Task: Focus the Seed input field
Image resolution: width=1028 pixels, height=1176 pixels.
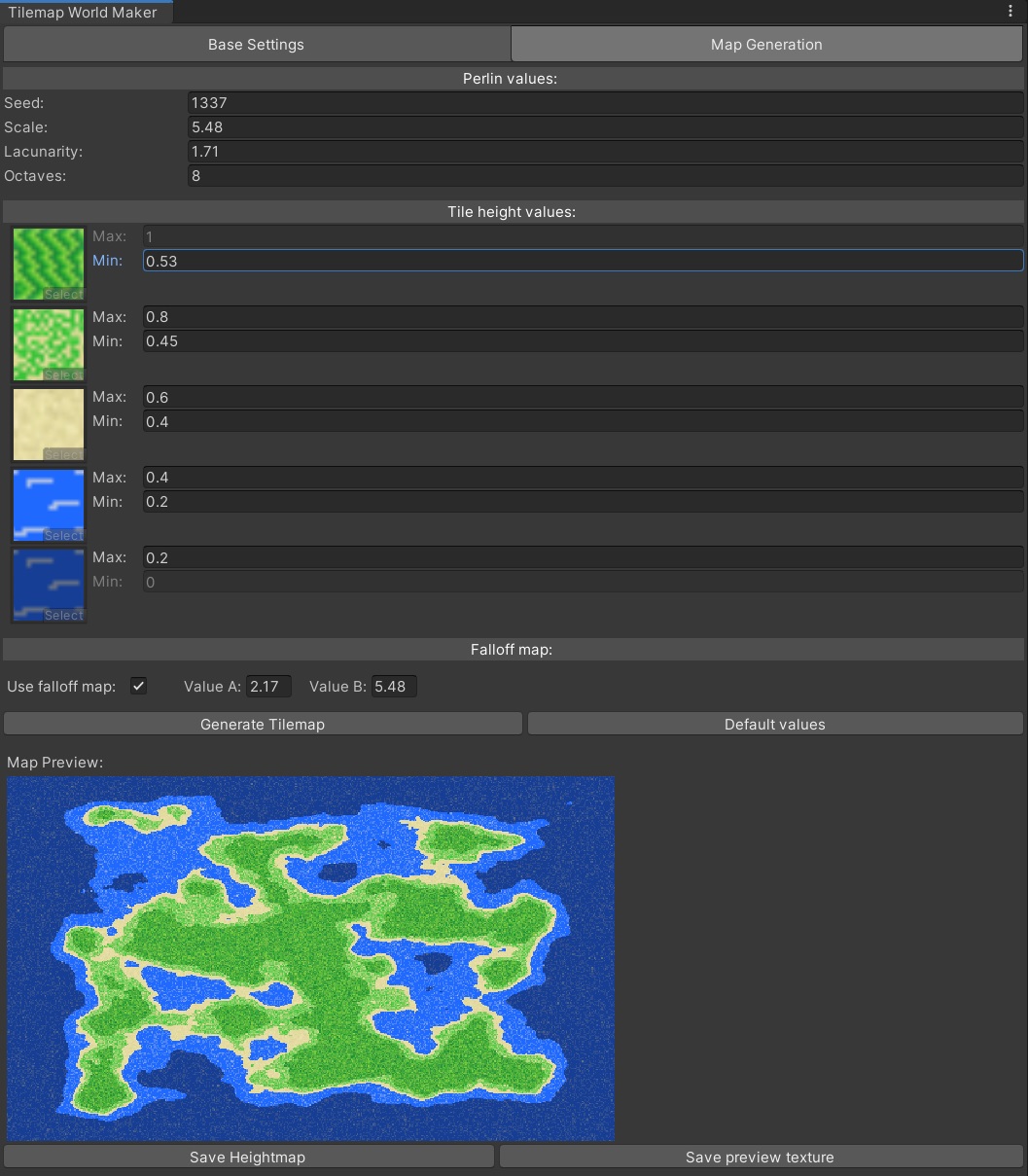Action: click(605, 102)
